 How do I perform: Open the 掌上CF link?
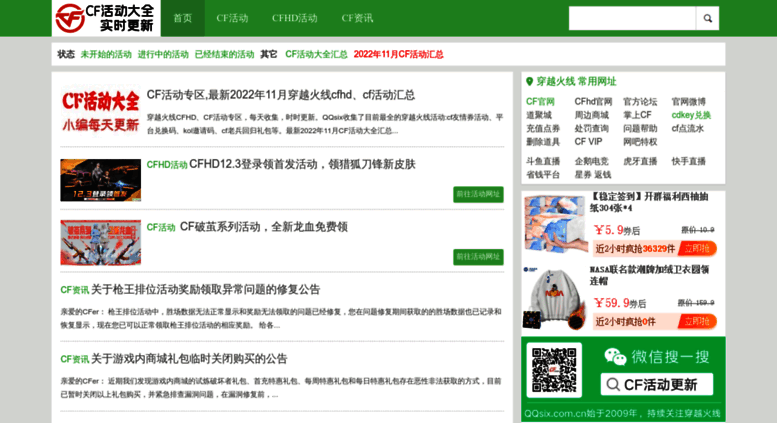point(637,115)
